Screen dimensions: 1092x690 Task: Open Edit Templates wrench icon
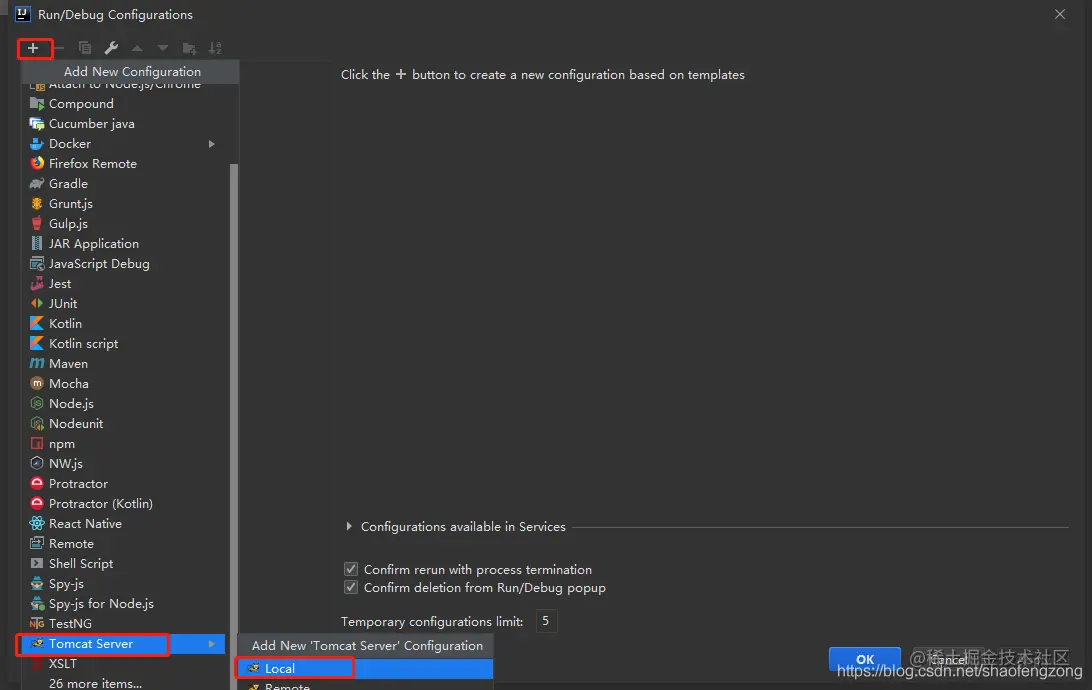tap(111, 48)
